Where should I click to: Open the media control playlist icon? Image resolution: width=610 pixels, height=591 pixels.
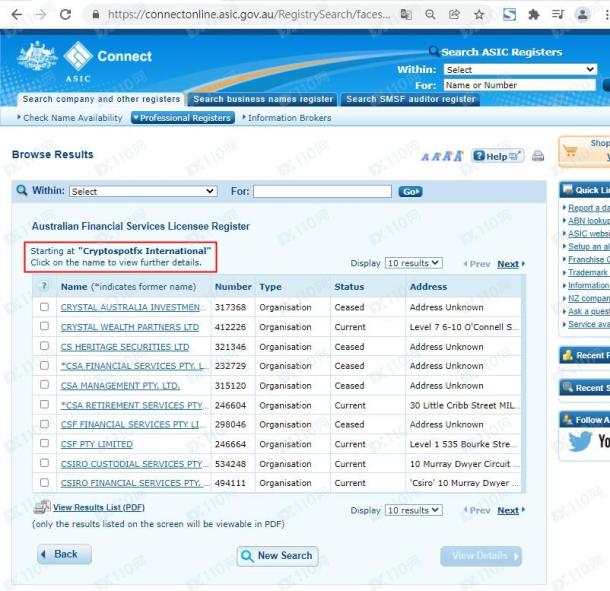[558, 15]
